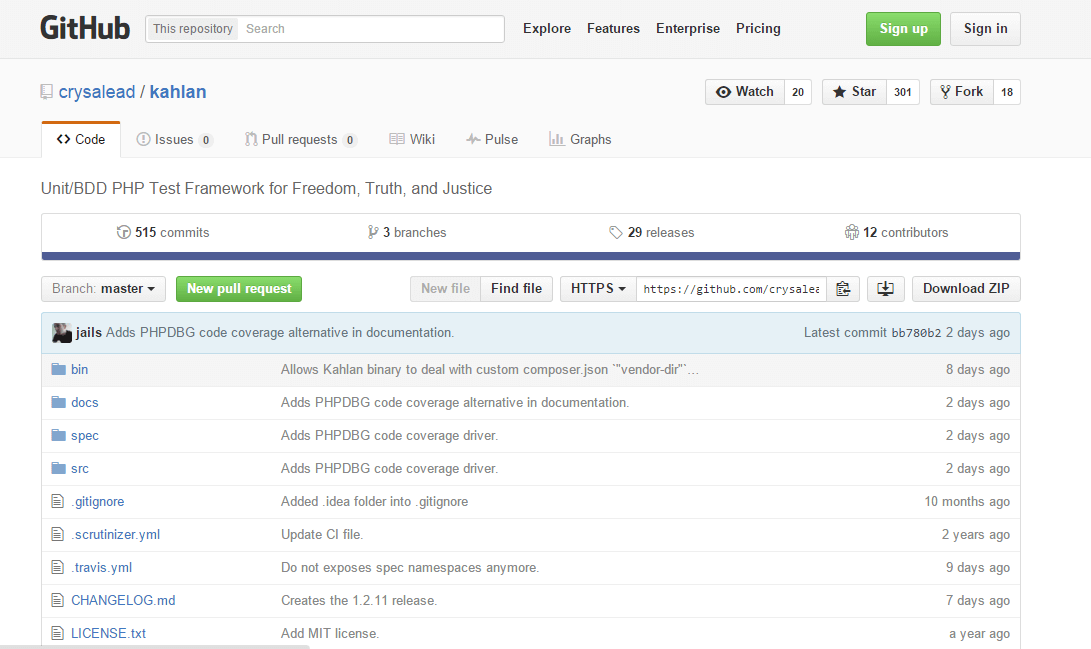Open commit 'Added .idea folder into .gitignore'
The width and height of the screenshot is (1091, 649).
[374, 502]
